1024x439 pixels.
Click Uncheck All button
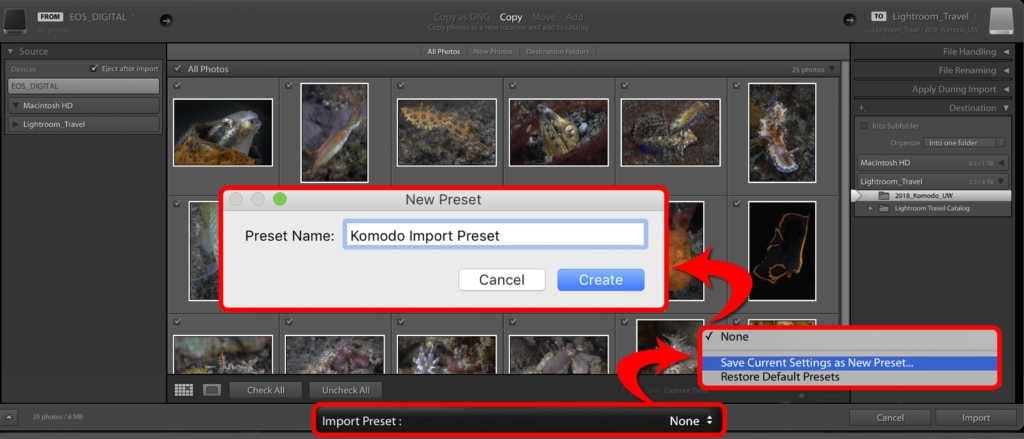pyautogui.click(x=345, y=390)
